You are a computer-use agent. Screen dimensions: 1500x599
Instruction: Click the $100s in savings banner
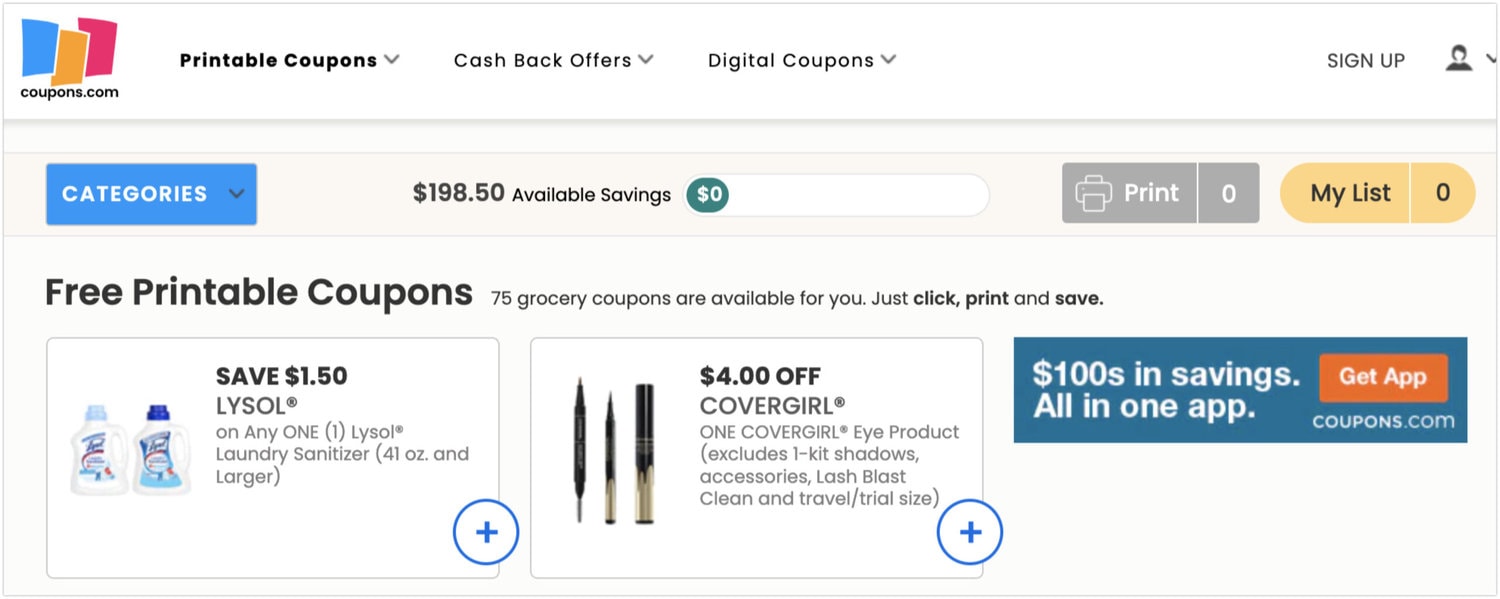(1240, 390)
